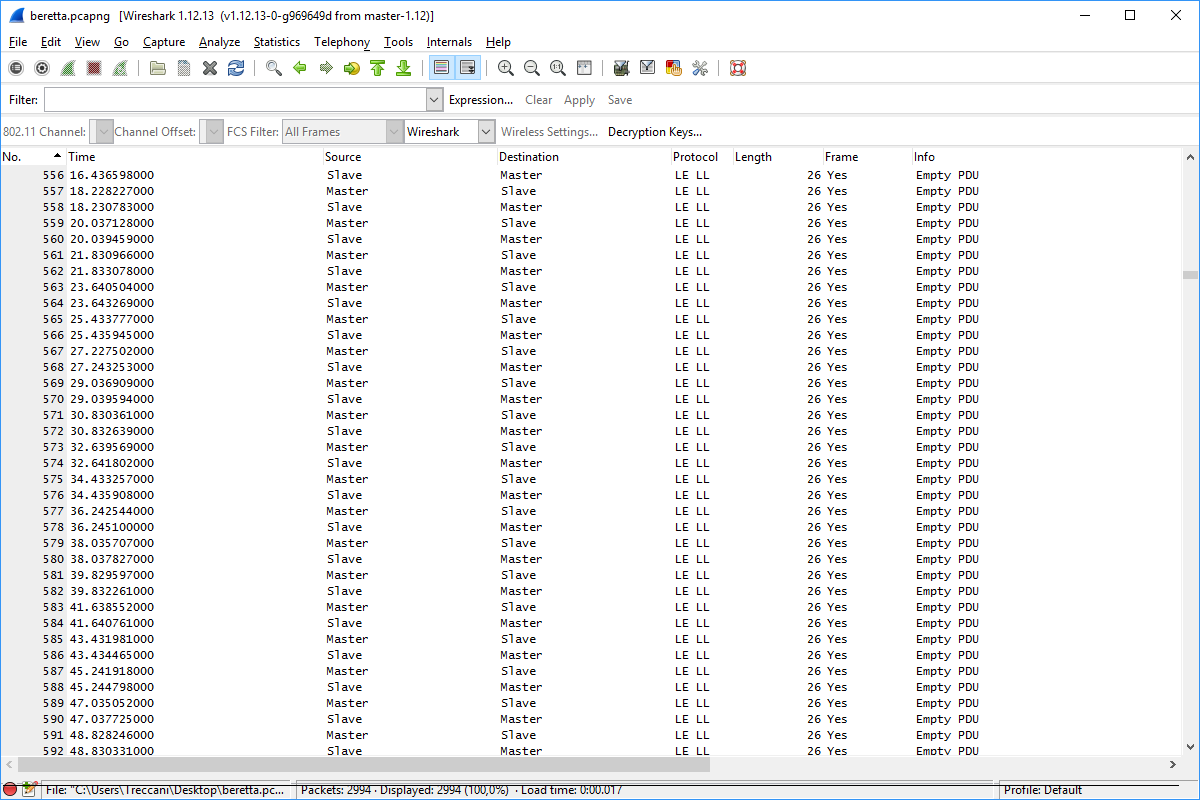Expand the display filter history dropdown

click(434, 100)
